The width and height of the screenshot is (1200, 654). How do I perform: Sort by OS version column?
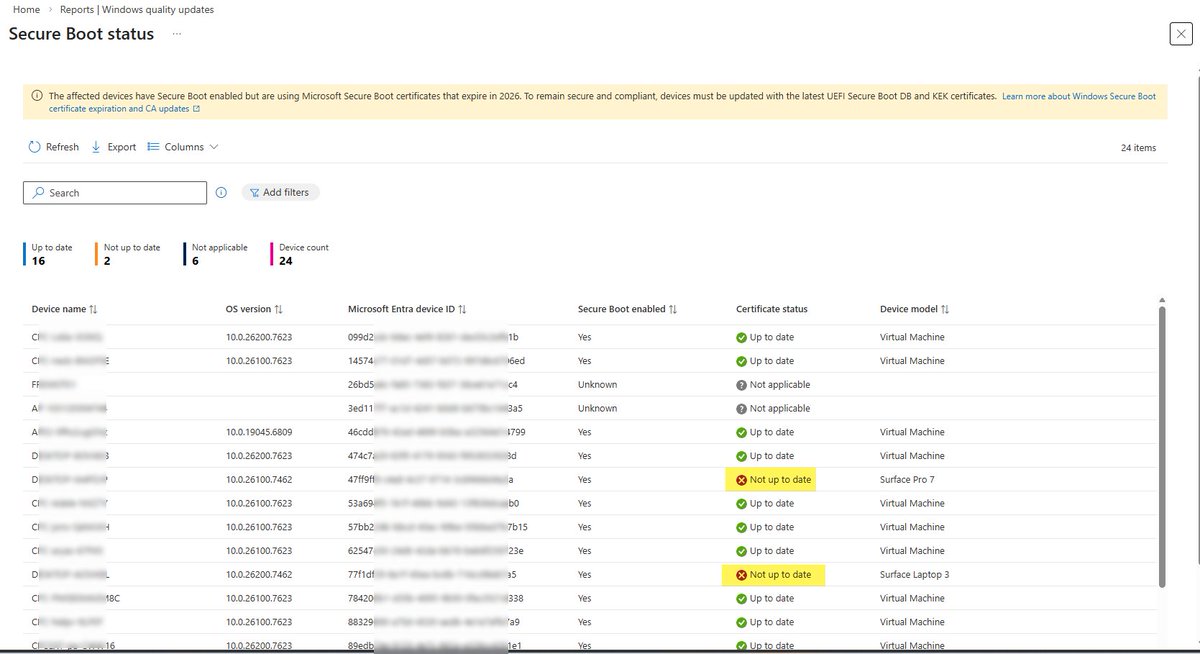[255, 309]
